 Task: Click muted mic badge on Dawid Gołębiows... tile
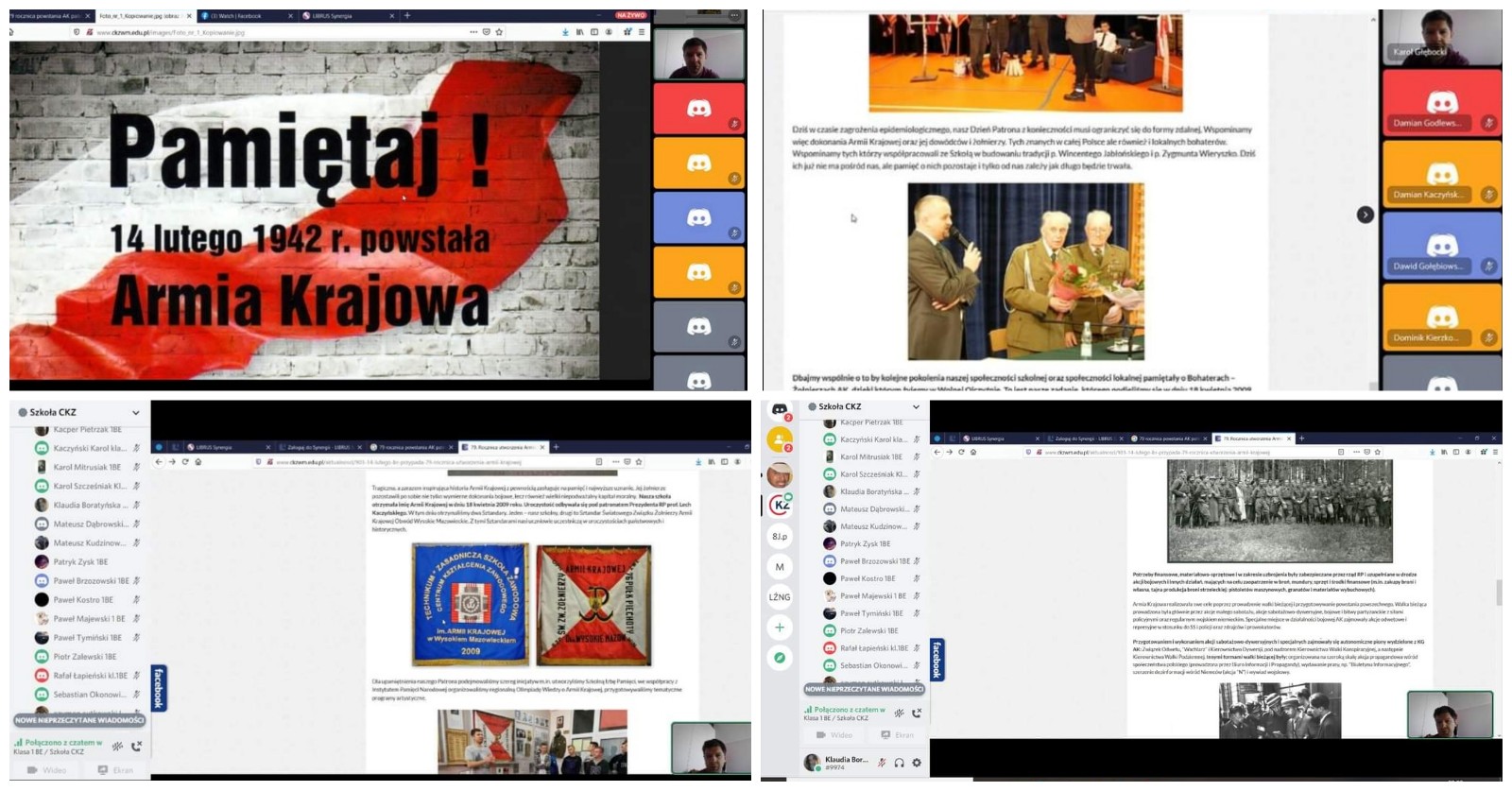click(1488, 267)
